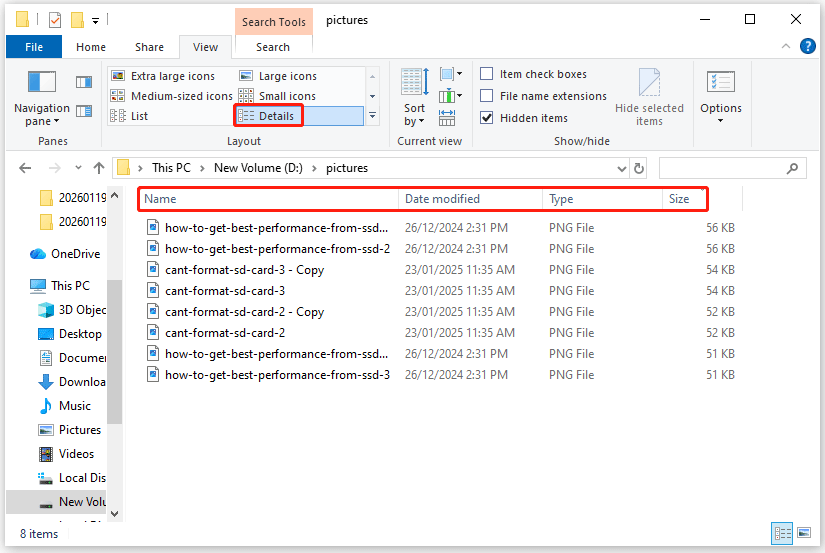Select Large icons layout
This screenshot has width=825, height=553.
click(278, 76)
